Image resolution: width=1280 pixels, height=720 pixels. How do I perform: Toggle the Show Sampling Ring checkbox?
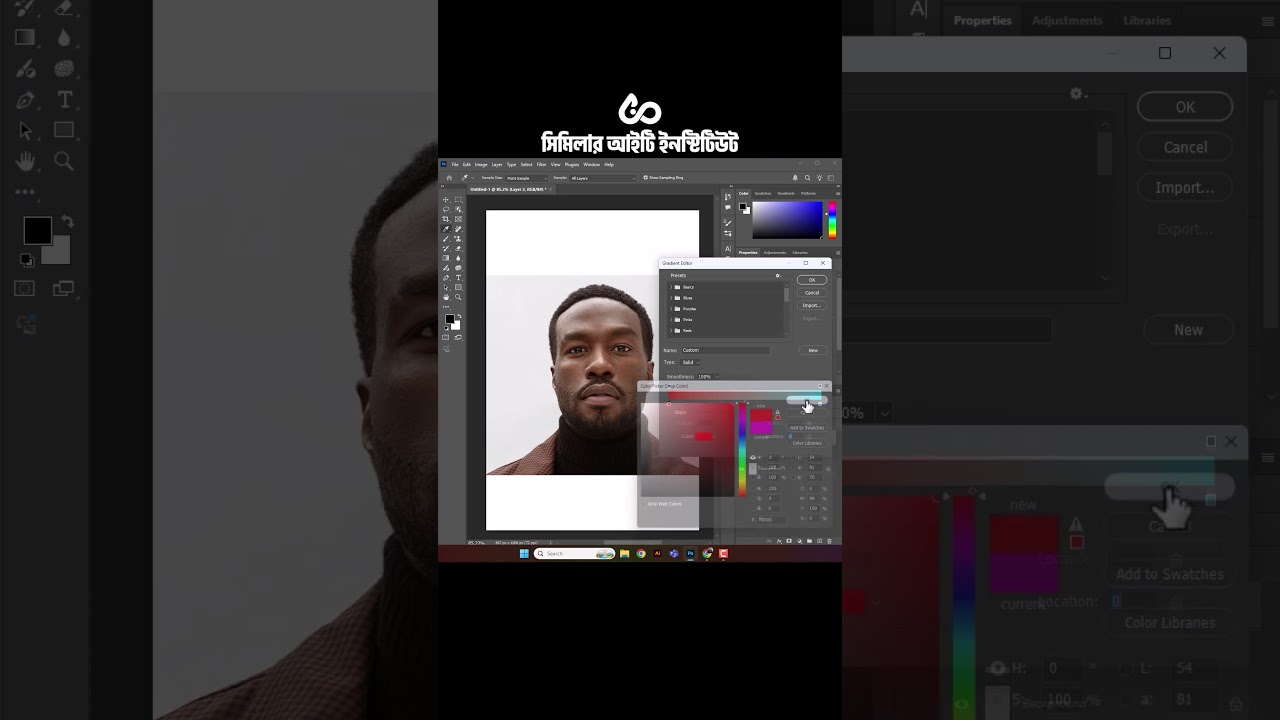pos(645,178)
